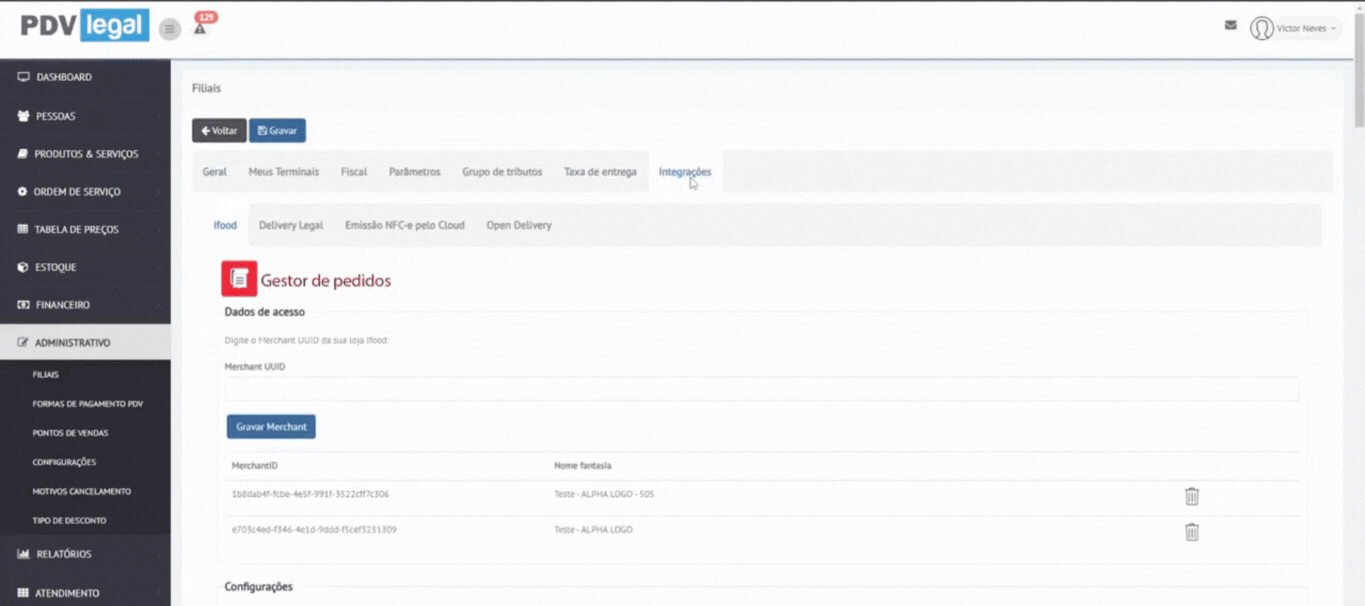Delete the second Teste - ALPHA LOGO merchant
This screenshot has height=606, width=1365.
point(1191,532)
